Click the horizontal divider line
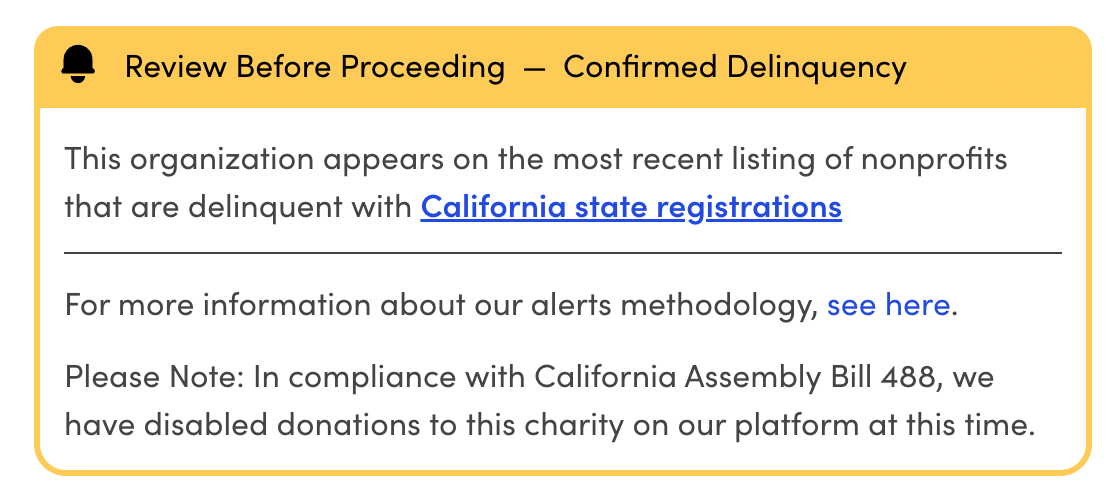Screen dimensions: 1116x502 (562, 254)
